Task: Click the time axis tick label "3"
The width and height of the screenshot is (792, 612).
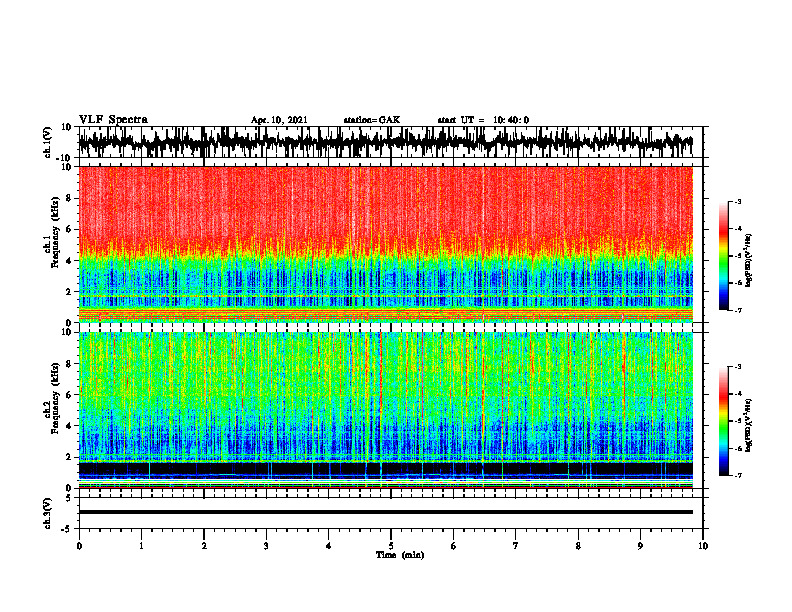Action: (266, 546)
